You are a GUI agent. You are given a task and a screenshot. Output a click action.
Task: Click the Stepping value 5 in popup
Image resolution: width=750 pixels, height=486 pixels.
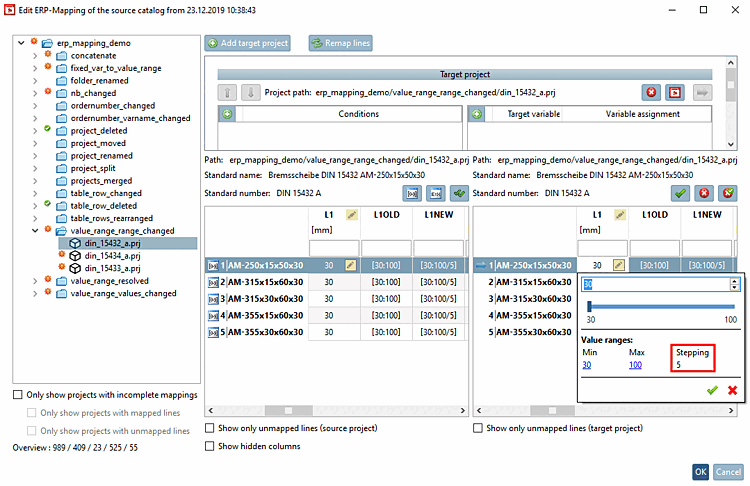678,365
